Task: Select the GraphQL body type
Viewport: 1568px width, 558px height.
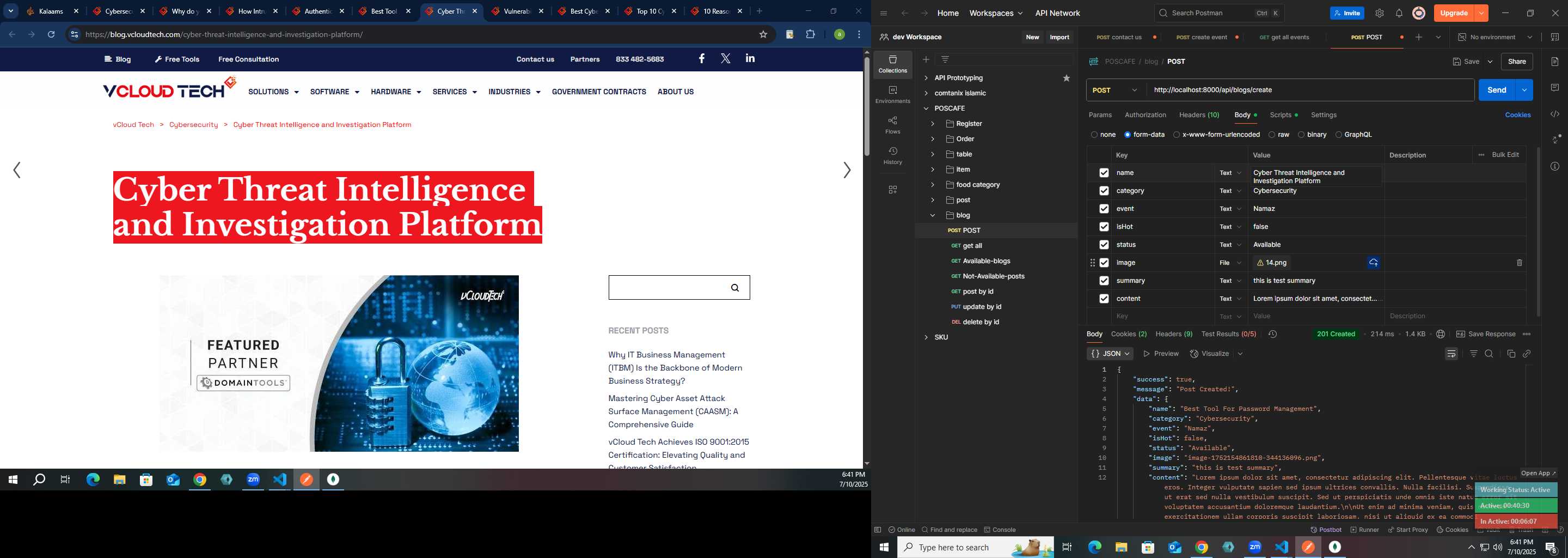Action: point(1338,135)
